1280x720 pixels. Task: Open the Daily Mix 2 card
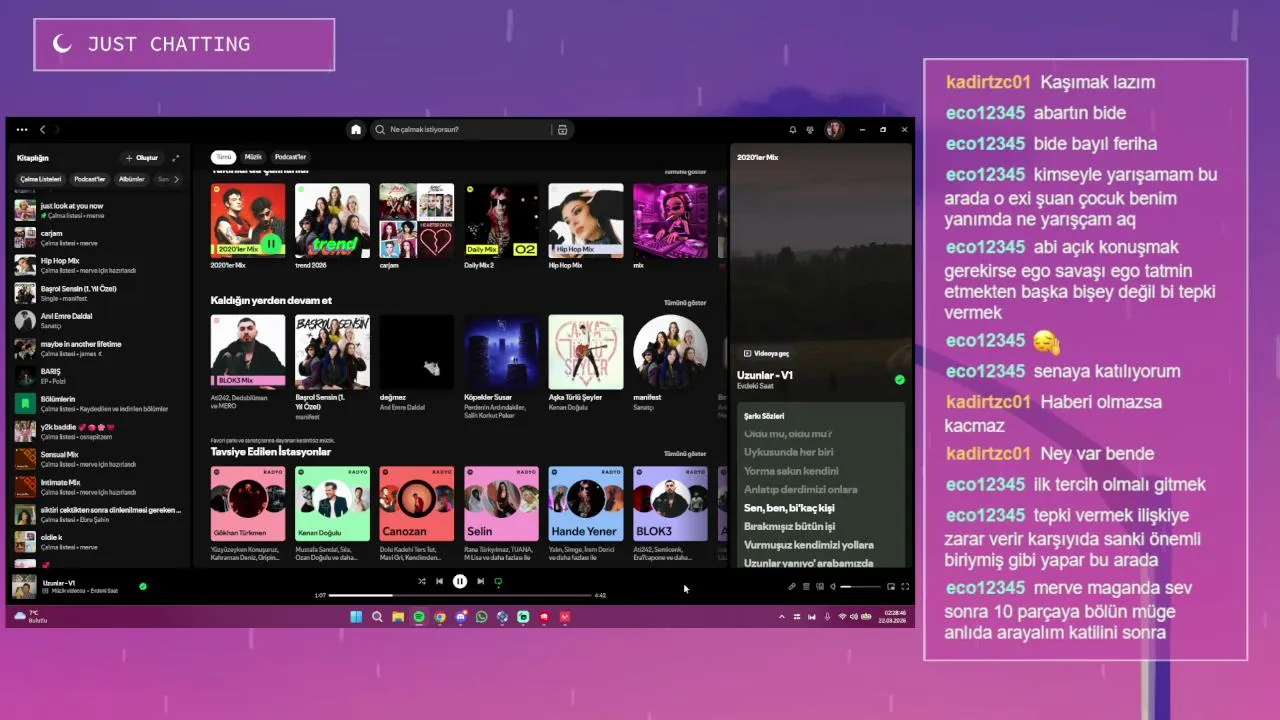point(501,227)
